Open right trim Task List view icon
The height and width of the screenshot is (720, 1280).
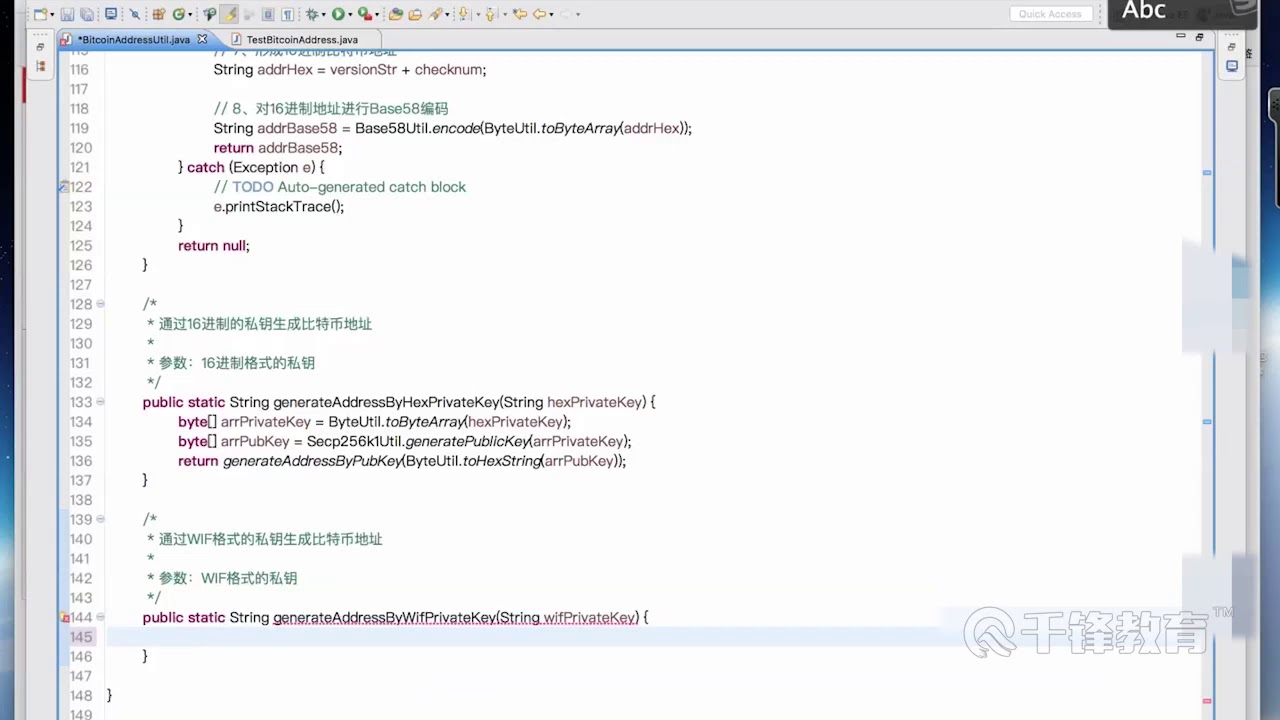[1232, 67]
